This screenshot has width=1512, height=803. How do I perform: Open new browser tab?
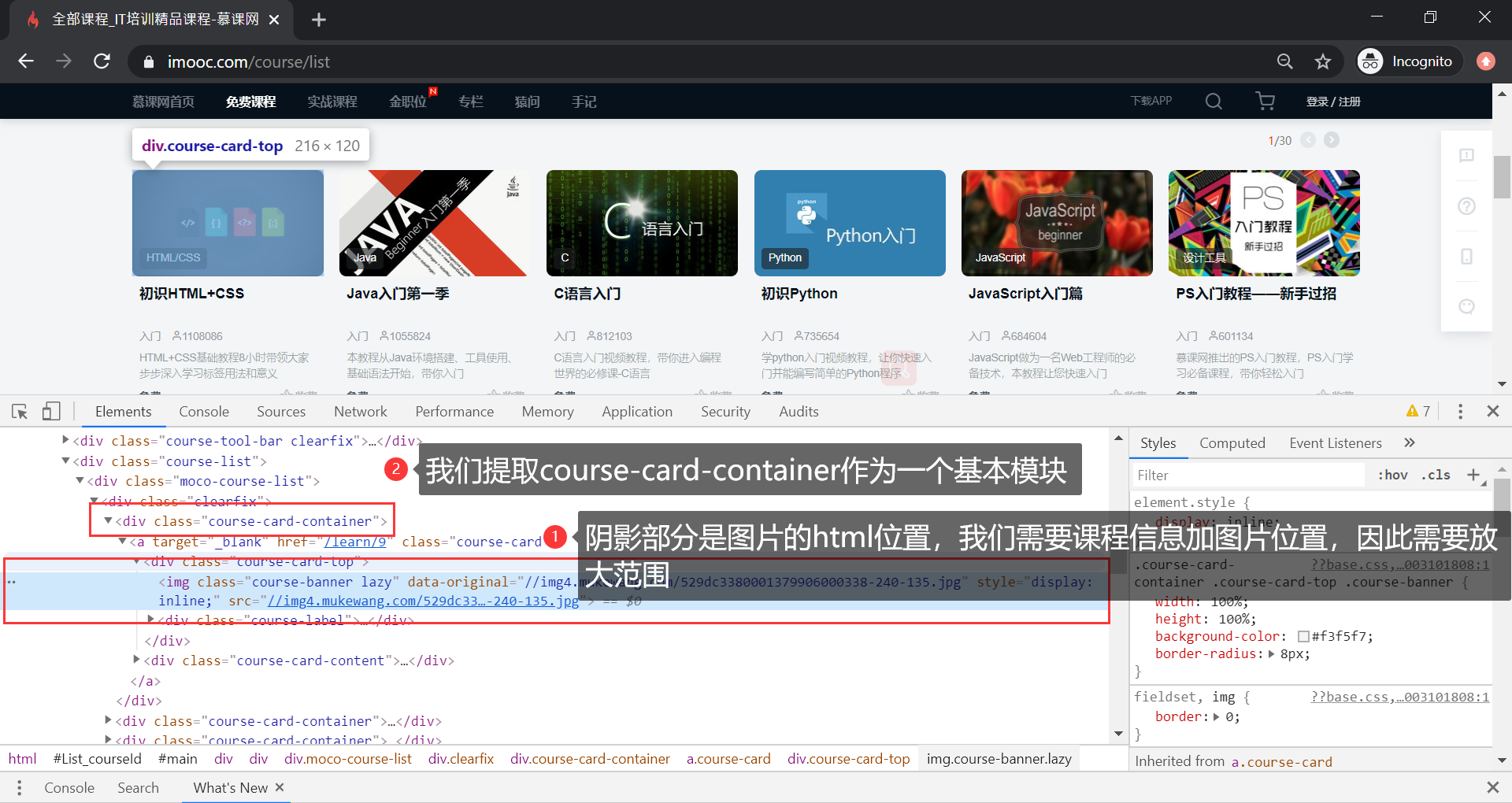[x=318, y=20]
